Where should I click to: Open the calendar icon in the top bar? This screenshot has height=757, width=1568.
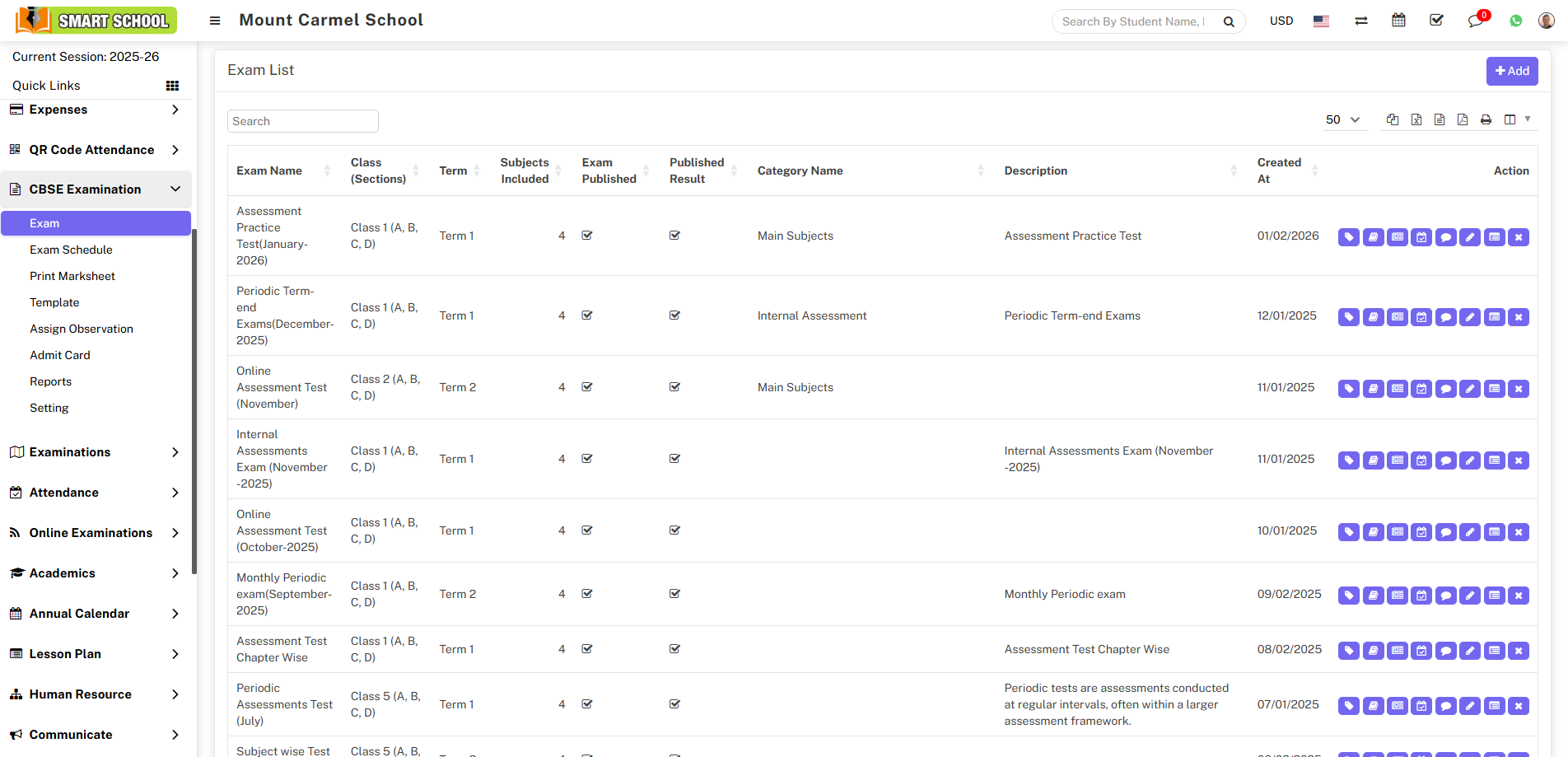[1398, 21]
